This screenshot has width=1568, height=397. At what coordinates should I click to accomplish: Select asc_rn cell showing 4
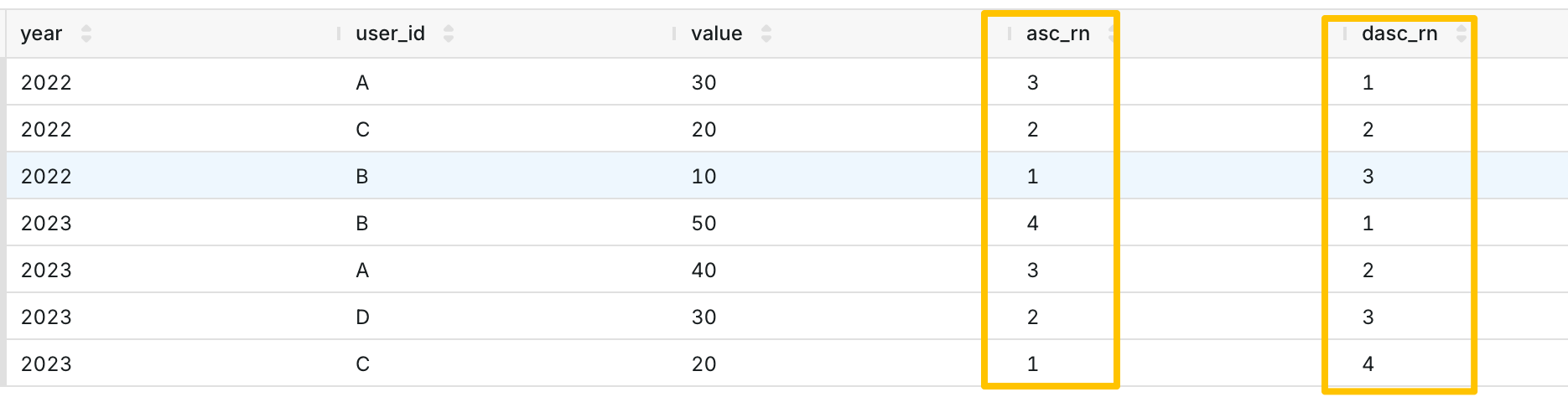[x=1032, y=224]
